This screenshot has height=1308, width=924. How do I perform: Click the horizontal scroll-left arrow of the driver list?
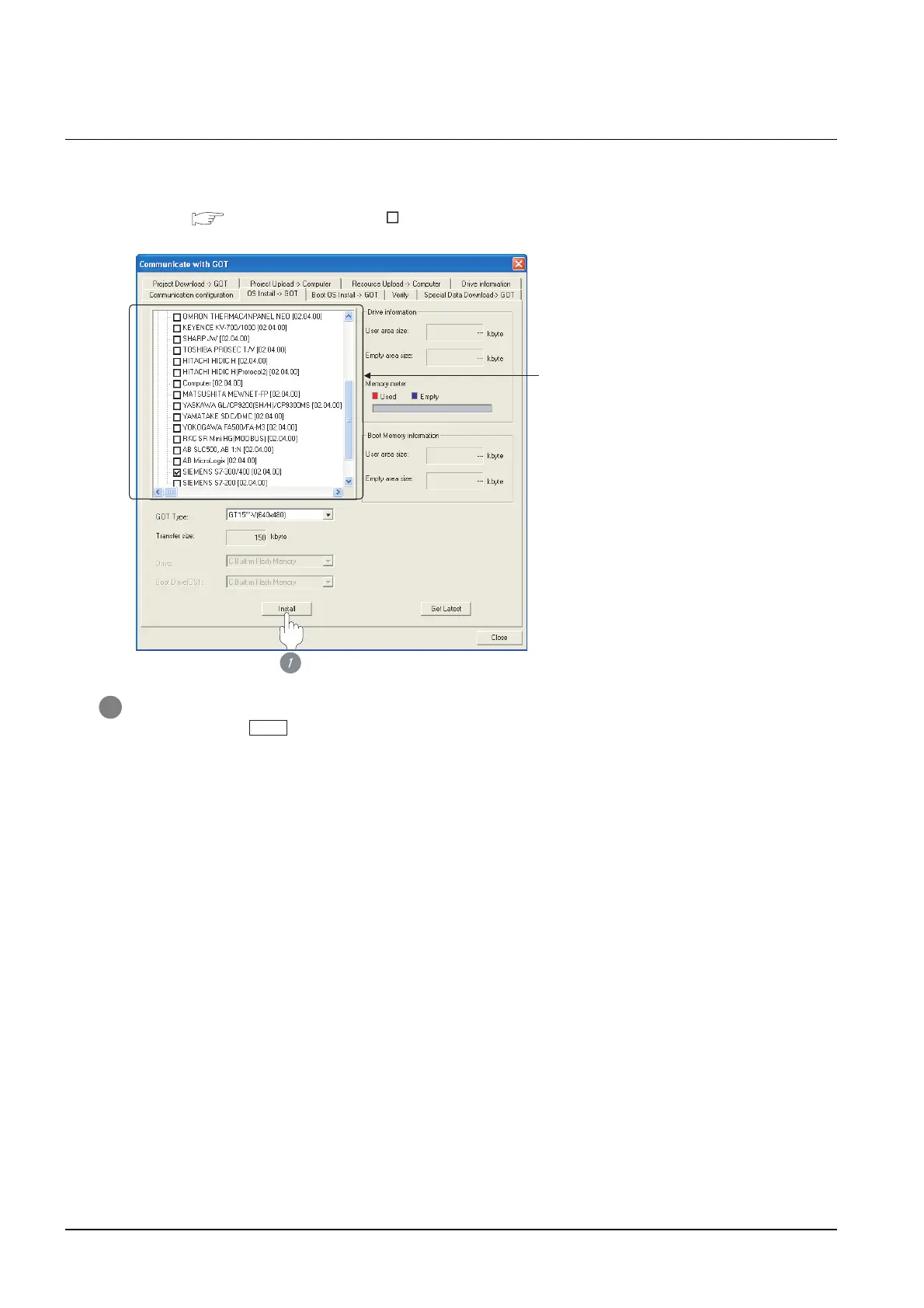(x=158, y=492)
